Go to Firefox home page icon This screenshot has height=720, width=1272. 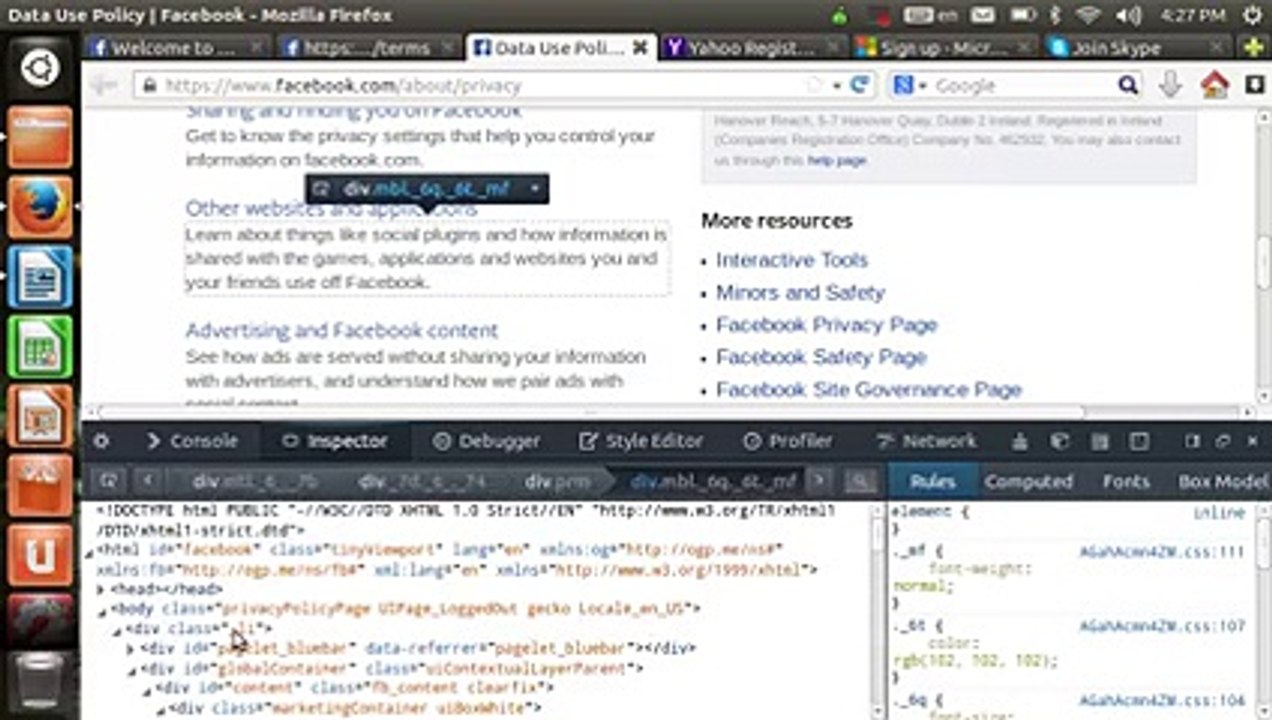[x=1215, y=85]
